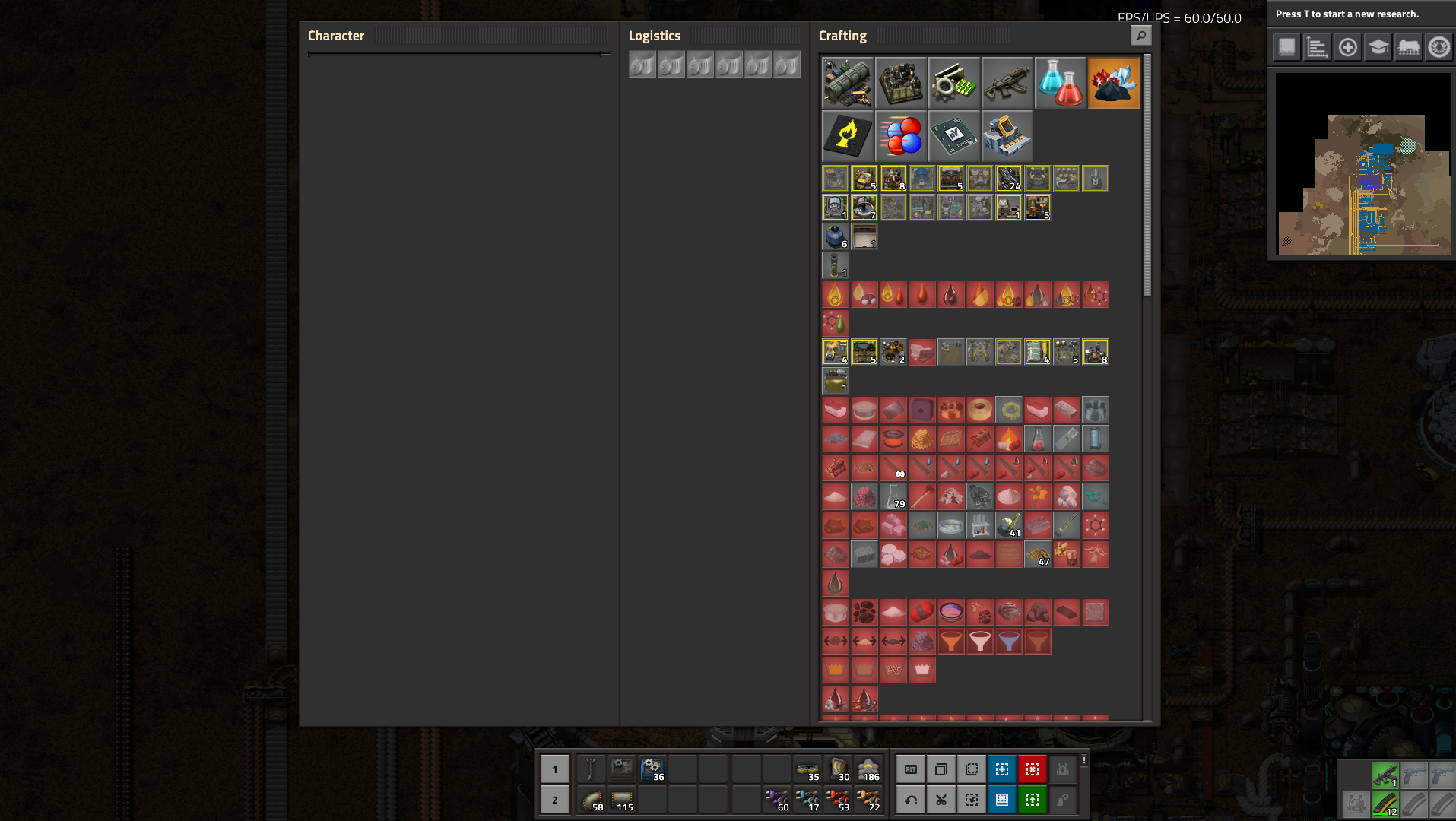
Task: Select the raw resources crystals tab
Action: coord(1113,83)
